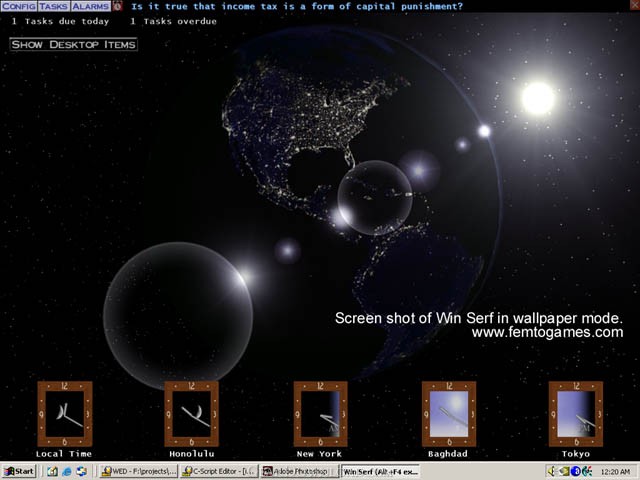Screen dimensions: 640x480
Task: Select the Honolulu clock
Action: 191,413
